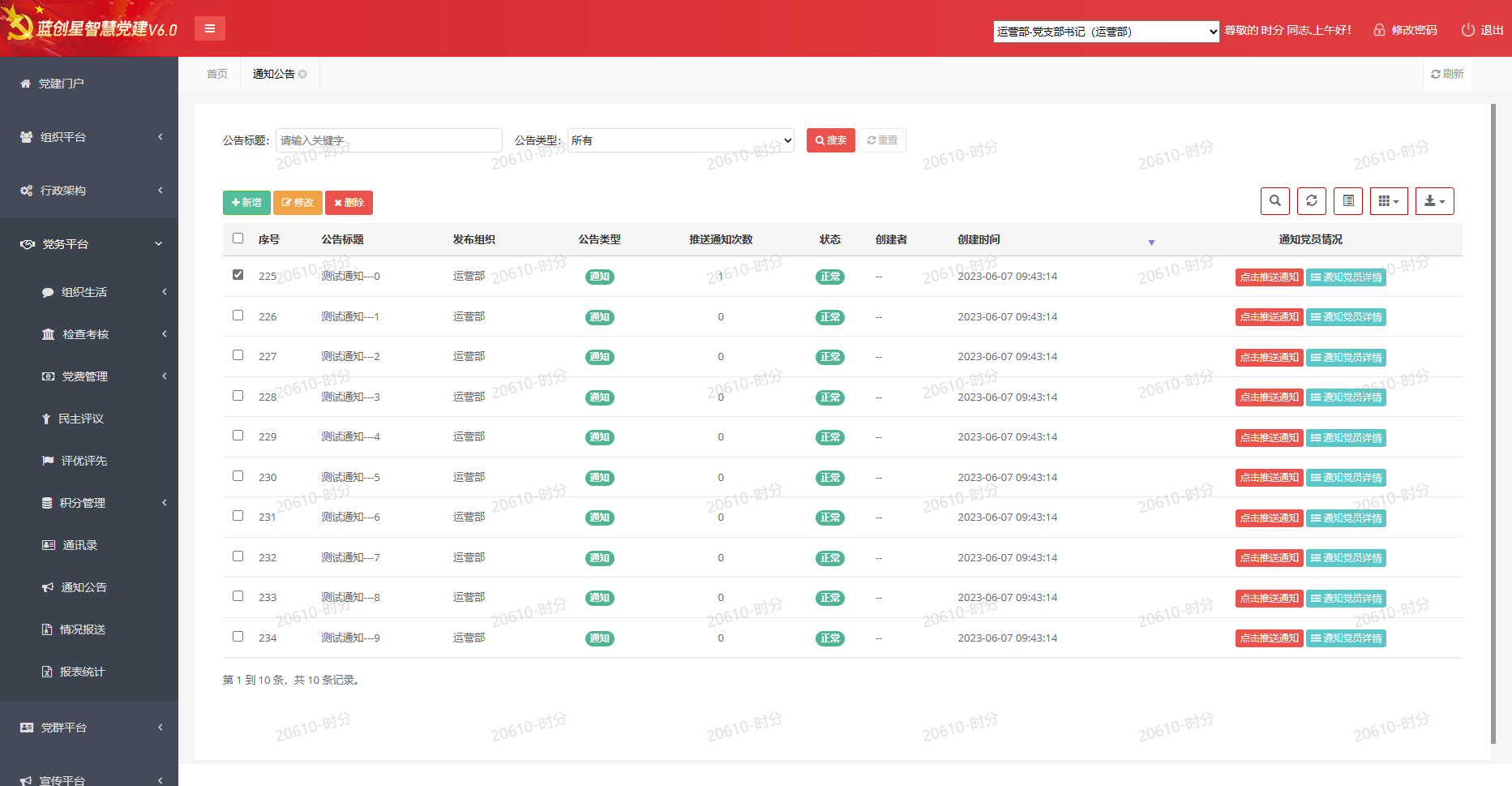Expand the 组织生活 submenu chevron

[165, 292]
